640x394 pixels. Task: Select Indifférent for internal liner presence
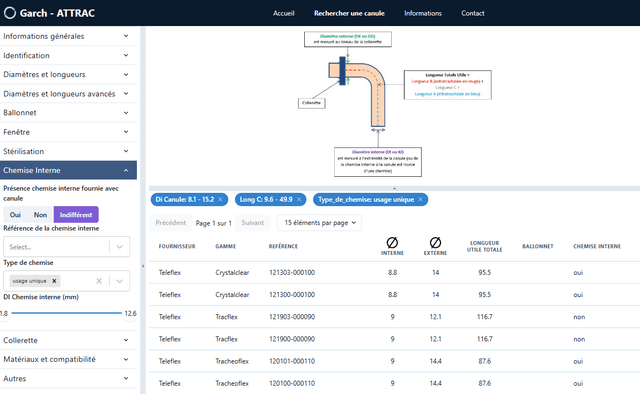(x=76, y=215)
